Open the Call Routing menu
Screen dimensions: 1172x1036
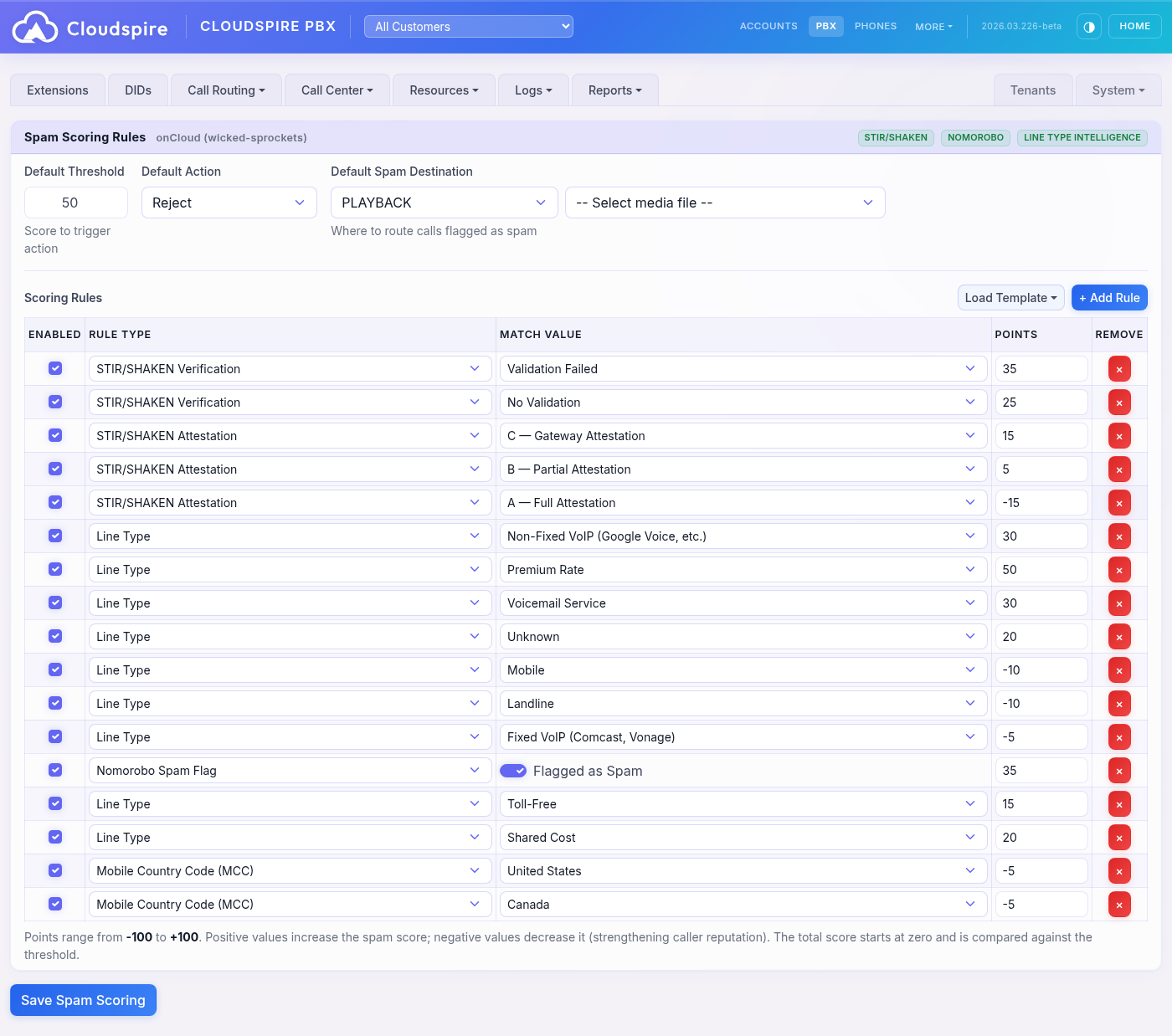(225, 90)
